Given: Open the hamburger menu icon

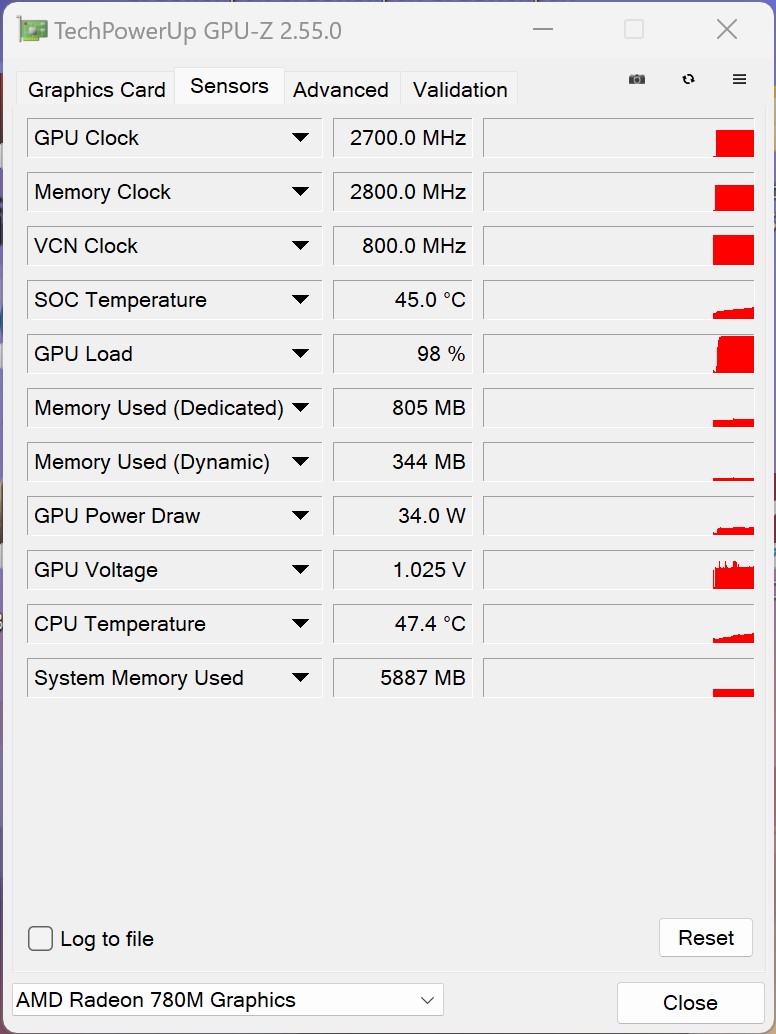Looking at the screenshot, I should tap(740, 80).
